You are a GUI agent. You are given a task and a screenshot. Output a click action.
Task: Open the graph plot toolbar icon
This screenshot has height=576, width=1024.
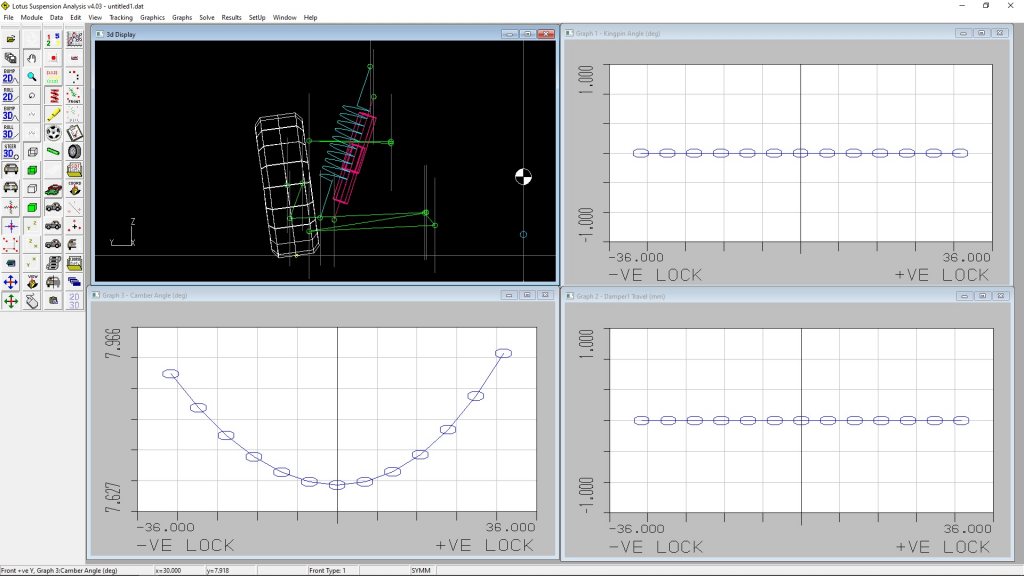pyautogui.click(x=74, y=39)
